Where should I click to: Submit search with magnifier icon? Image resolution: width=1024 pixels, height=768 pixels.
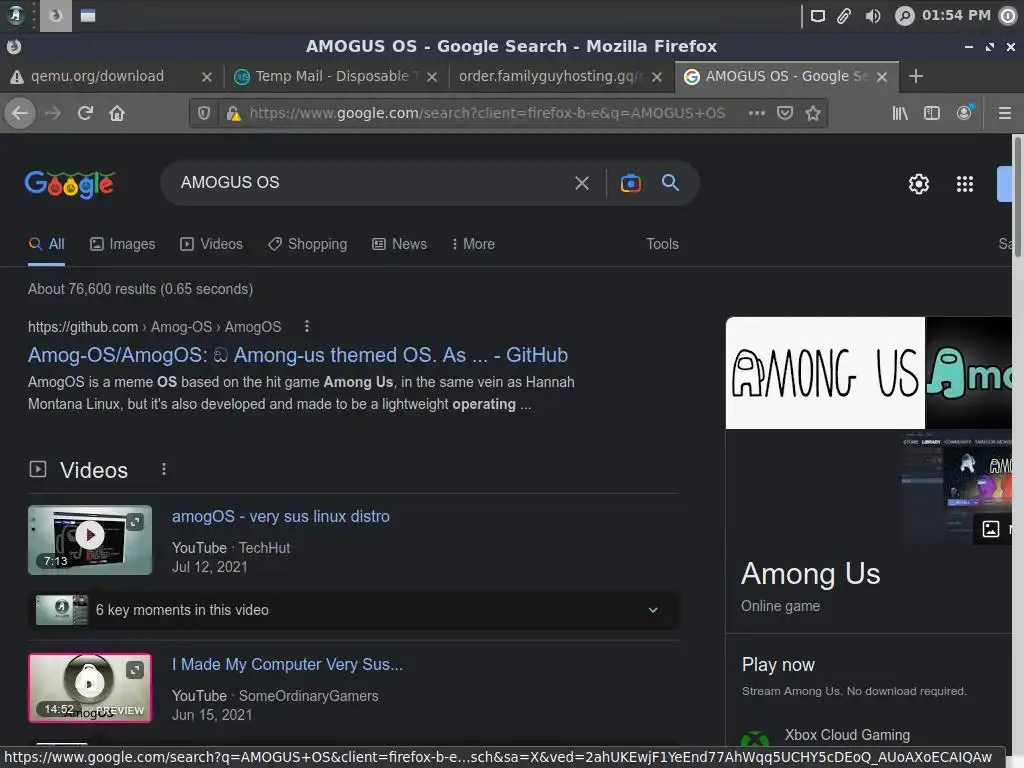[670, 183]
